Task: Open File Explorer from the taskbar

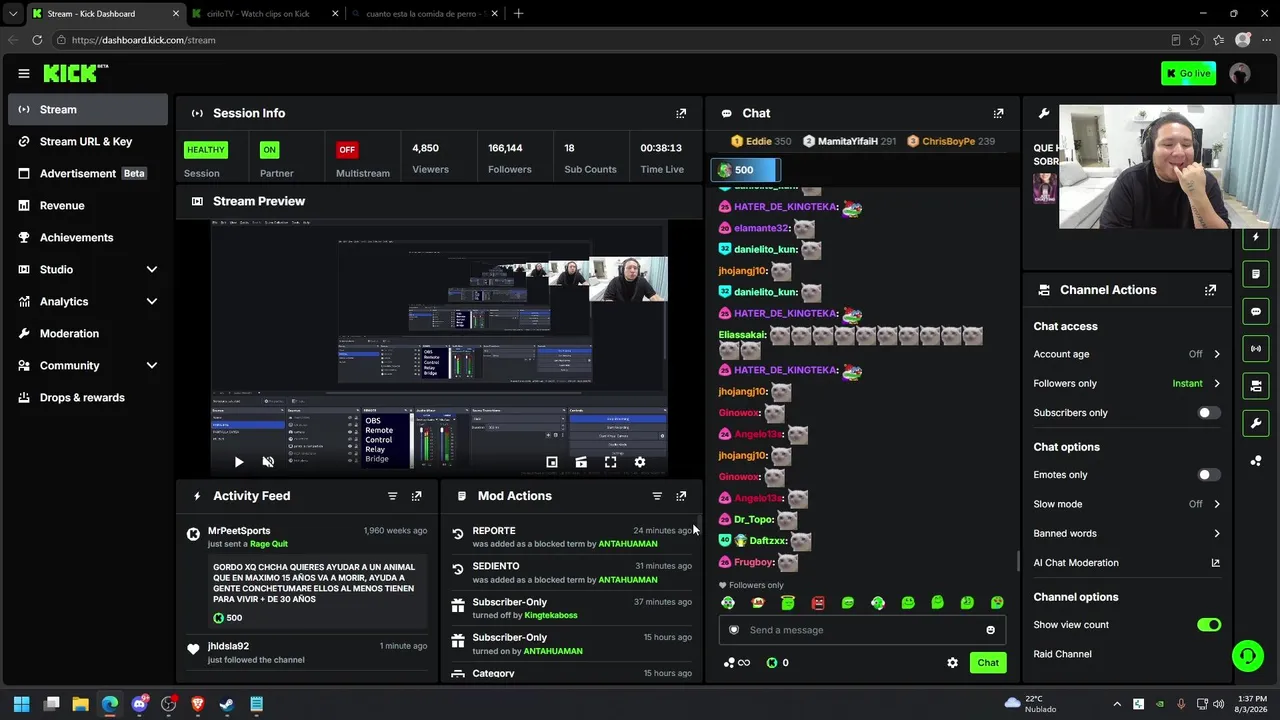Action: tap(81, 704)
